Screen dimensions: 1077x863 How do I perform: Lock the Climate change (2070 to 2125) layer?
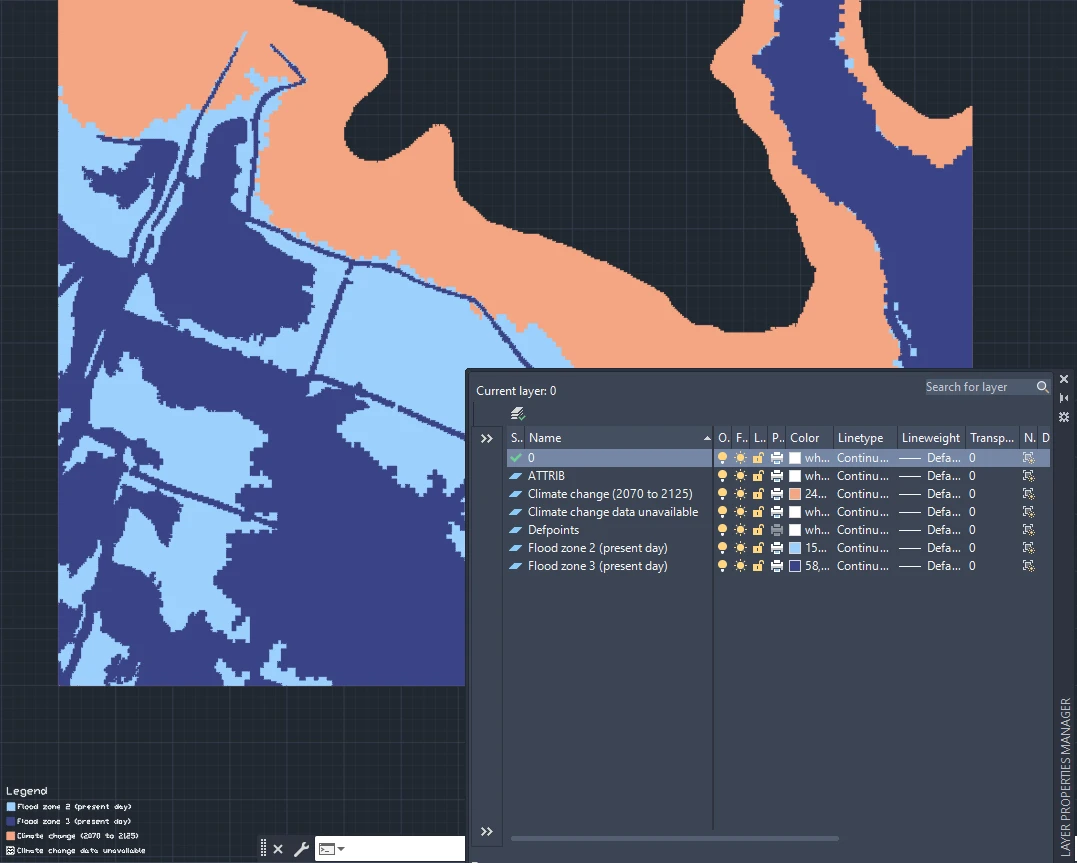(x=758, y=494)
